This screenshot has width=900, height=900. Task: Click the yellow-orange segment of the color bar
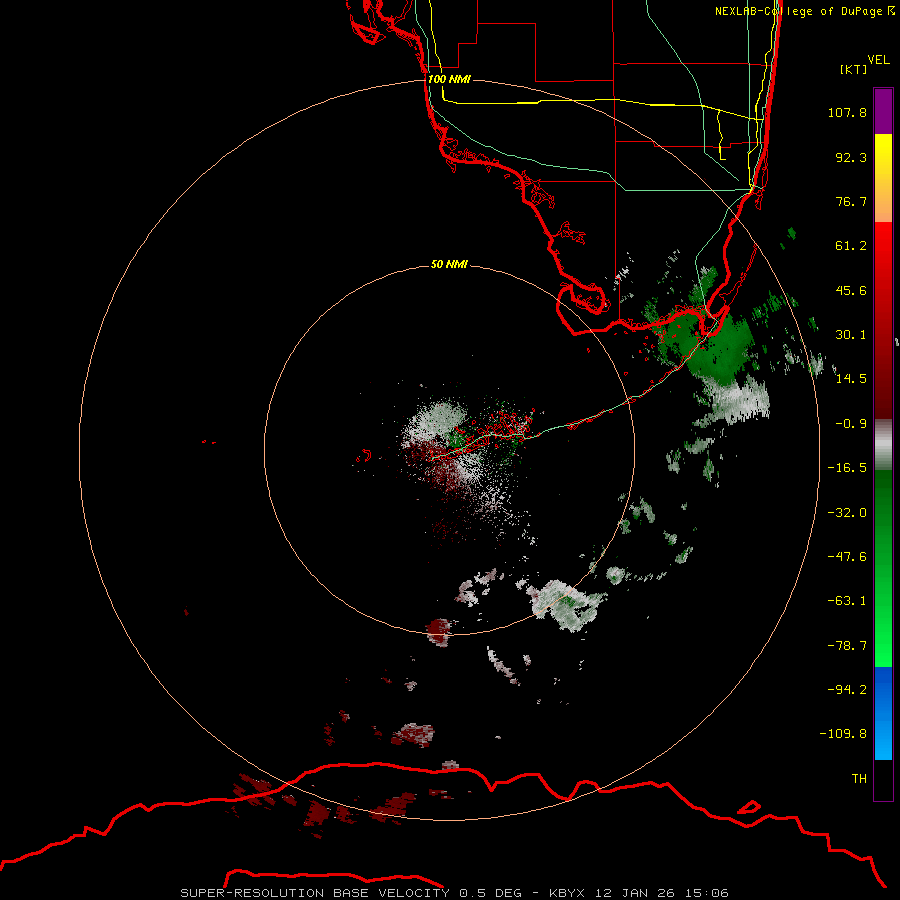pyautogui.click(x=883, y=178)
